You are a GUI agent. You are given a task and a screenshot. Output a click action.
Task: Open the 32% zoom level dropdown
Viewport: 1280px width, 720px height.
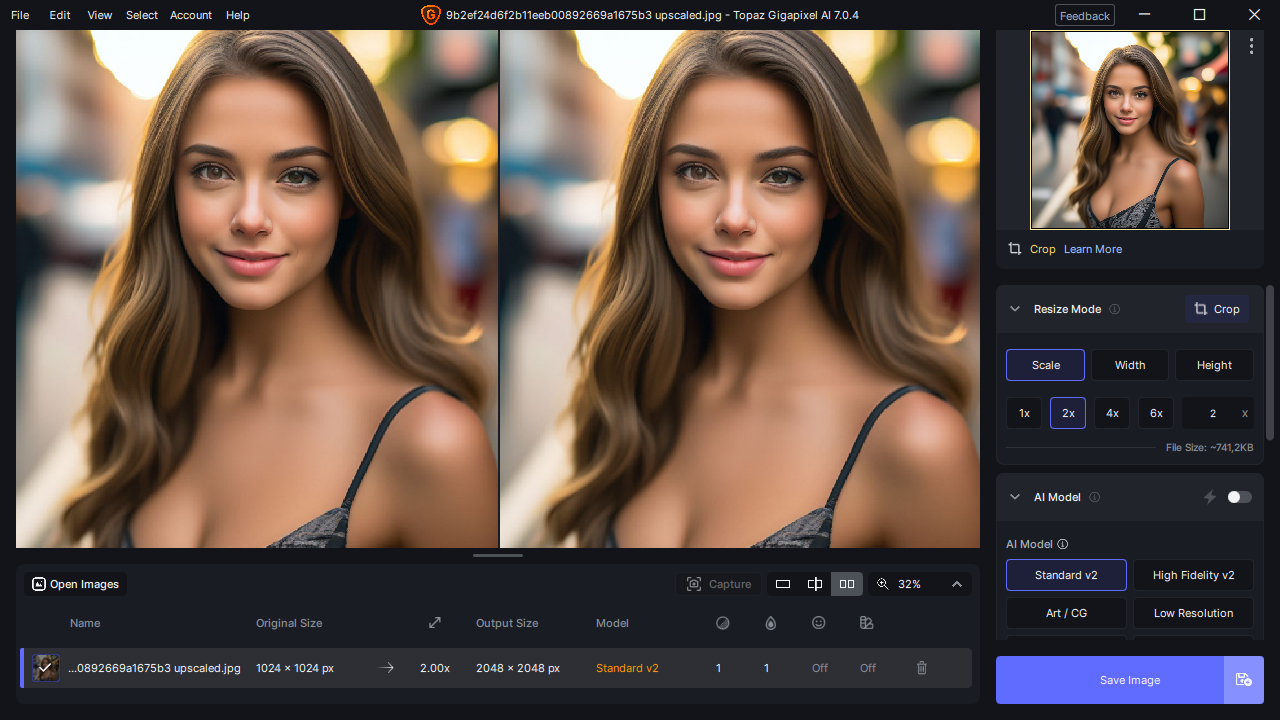pos(920,584)
